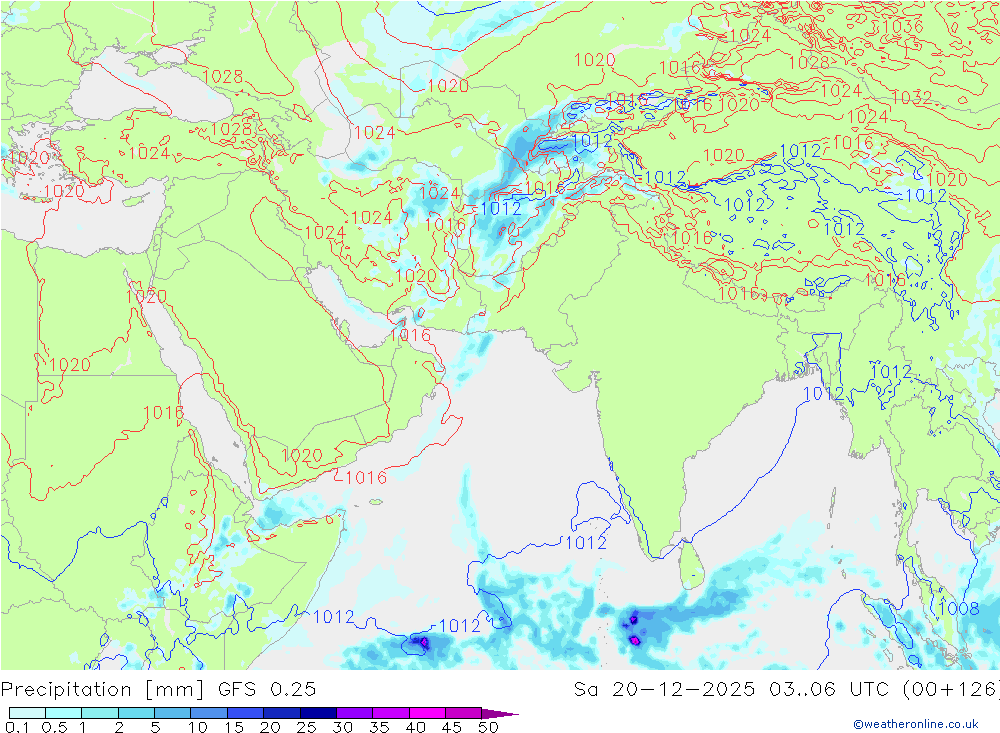The height and width of the screenshot is (733, 1000).
Task: Choose the 10–15 mm legend swatch
Action: click(x=209, y=713)
